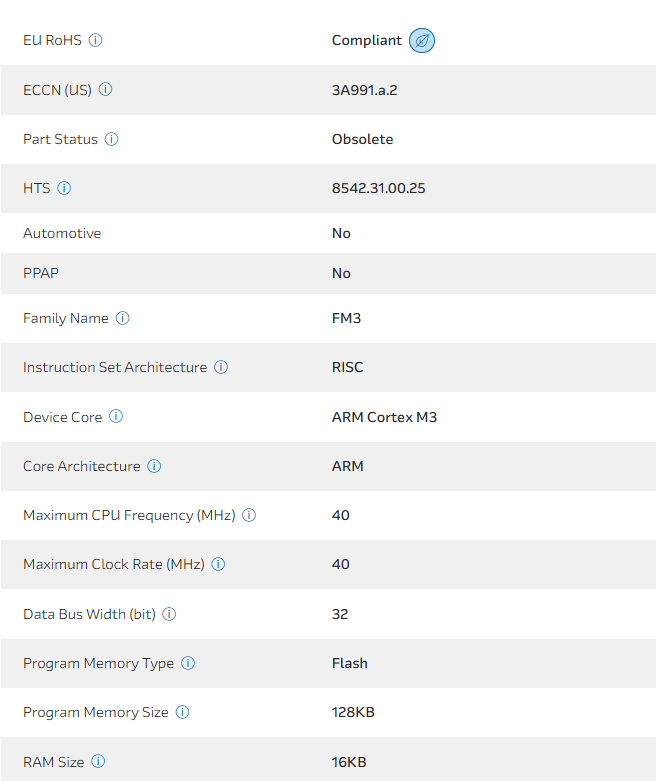Show info for Core Architecture
Viewport: 656px width, 781px height.
point(154,466)
